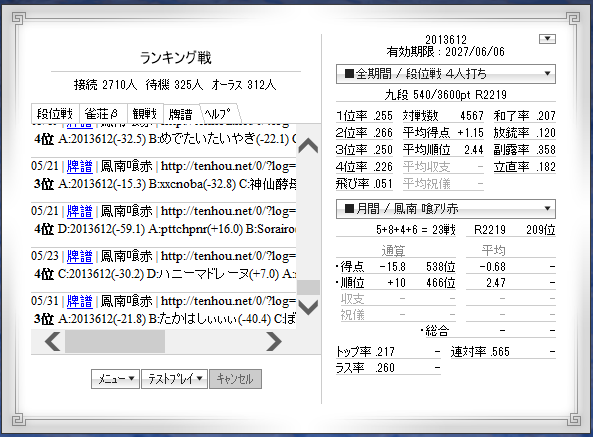Open the テストプレイ dropdown button

pos(174,379)
